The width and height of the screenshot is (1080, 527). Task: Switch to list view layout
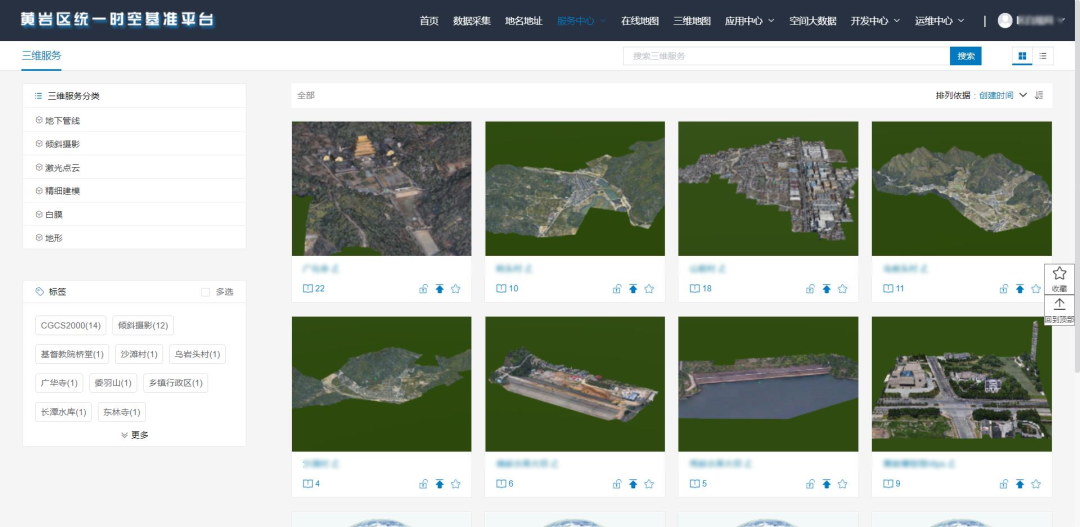click(1044, 56)
